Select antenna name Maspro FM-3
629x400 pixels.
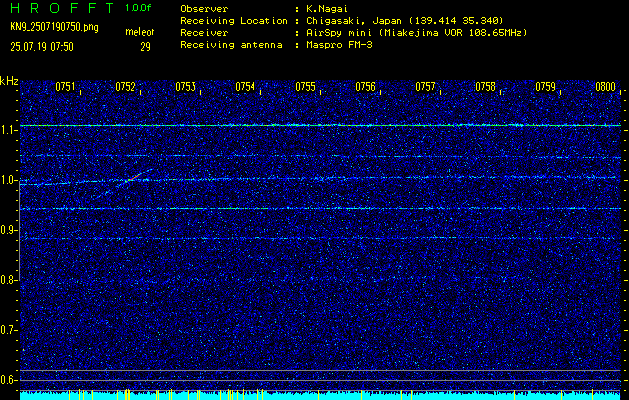pos(339,45)
